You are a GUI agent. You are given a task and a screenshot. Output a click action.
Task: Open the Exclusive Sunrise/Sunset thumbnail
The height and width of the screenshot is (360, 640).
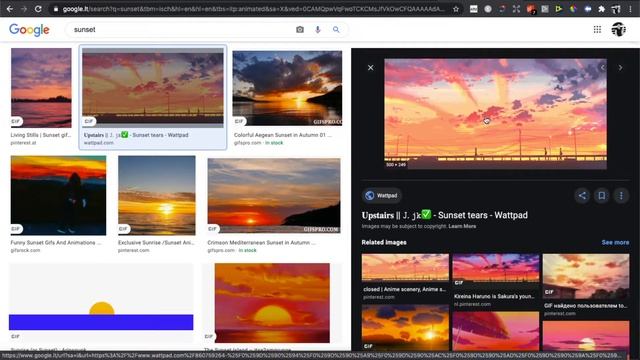157,195
